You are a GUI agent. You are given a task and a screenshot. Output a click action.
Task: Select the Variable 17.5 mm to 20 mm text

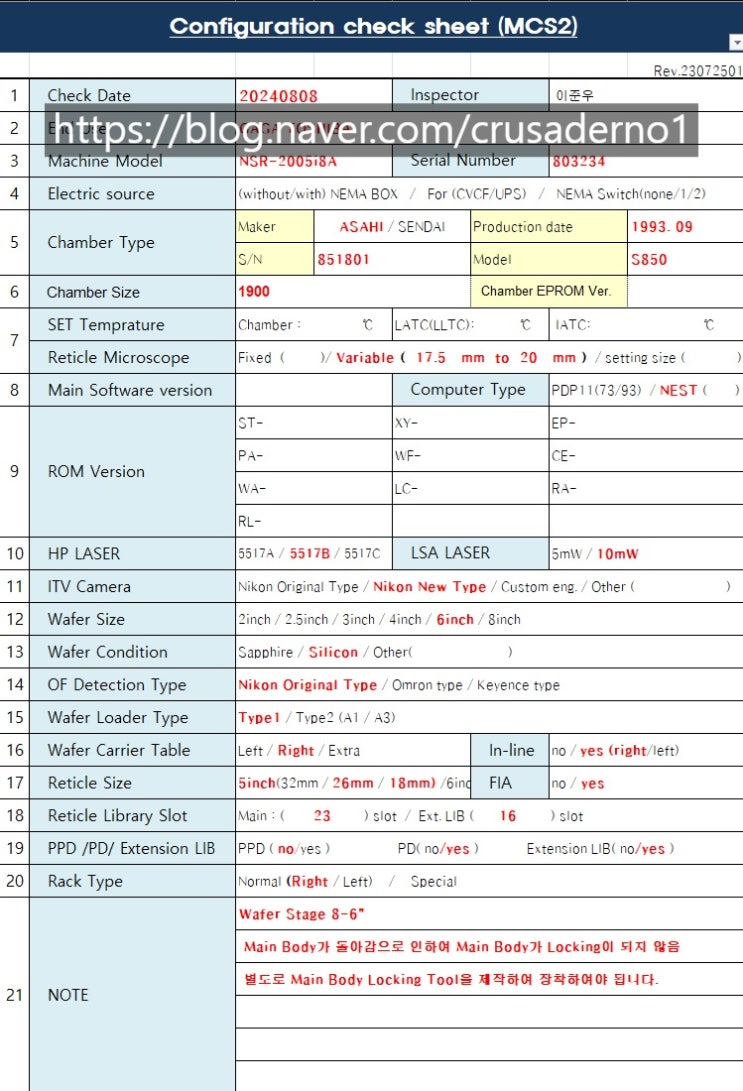click(x=462, y=358)
